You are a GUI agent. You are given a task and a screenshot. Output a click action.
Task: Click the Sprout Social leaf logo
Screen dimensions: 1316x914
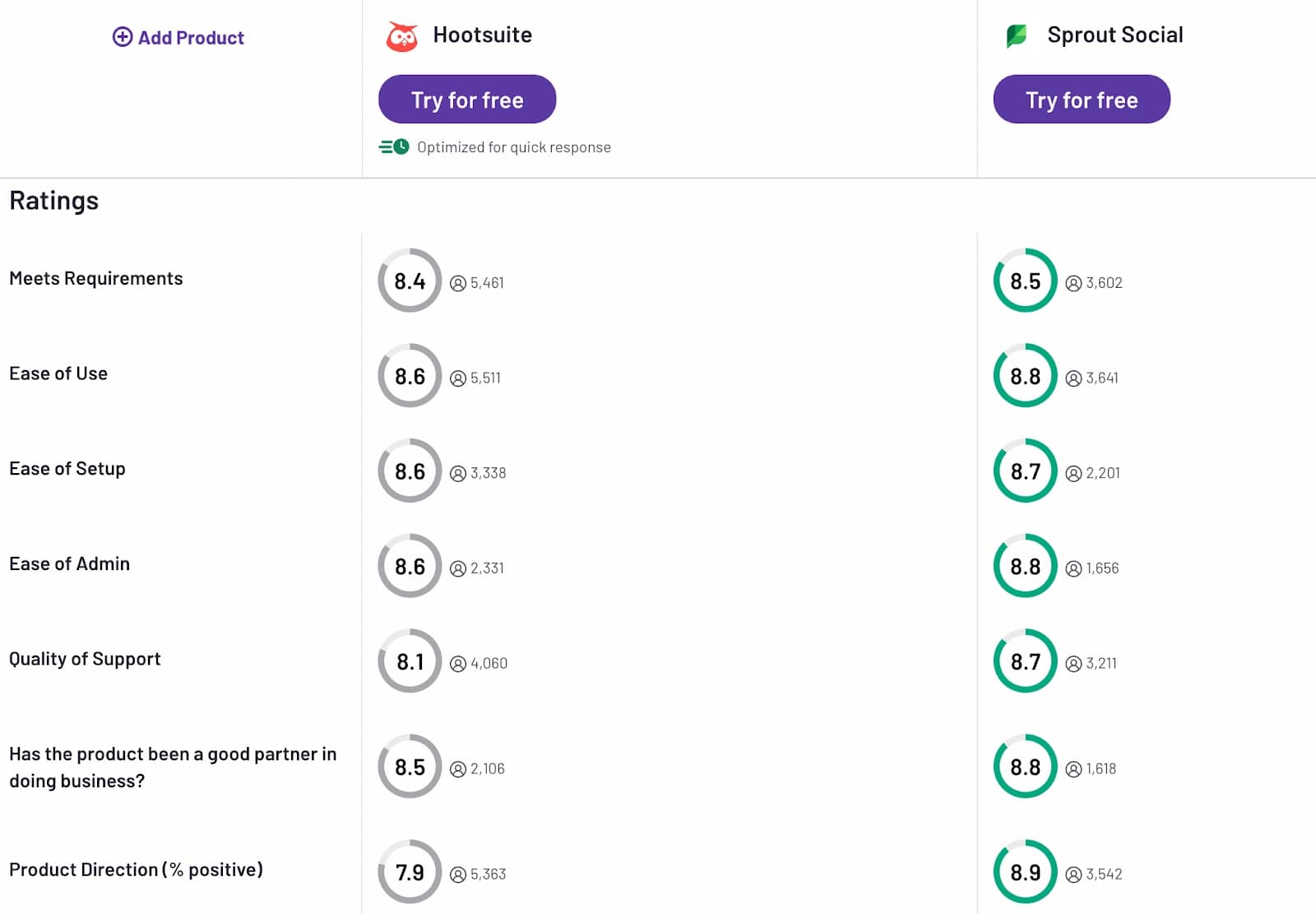(1017, 35)
